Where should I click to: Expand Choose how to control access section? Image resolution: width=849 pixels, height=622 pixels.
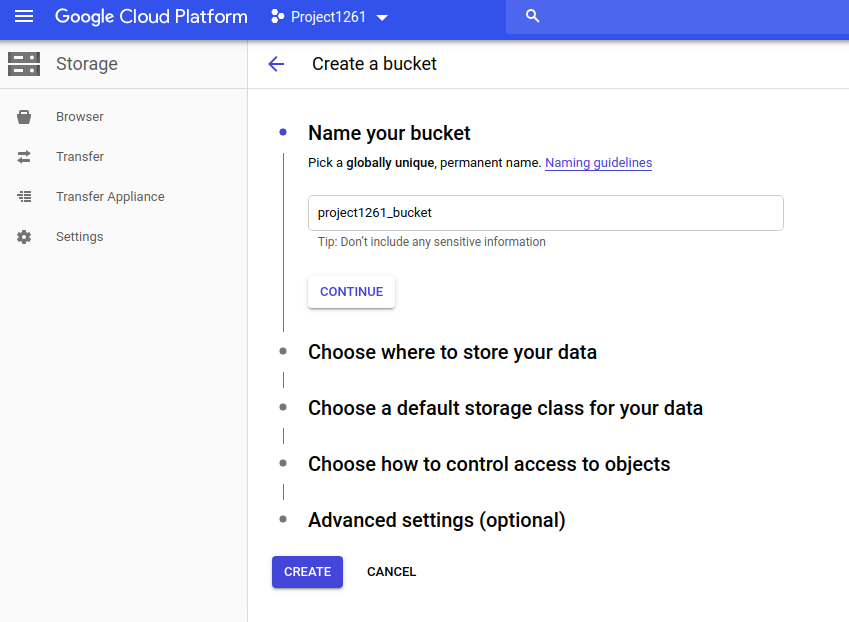489,464
